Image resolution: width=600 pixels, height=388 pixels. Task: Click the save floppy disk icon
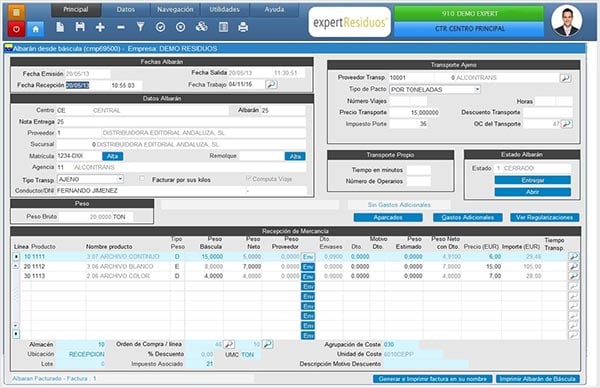point(80,27)
